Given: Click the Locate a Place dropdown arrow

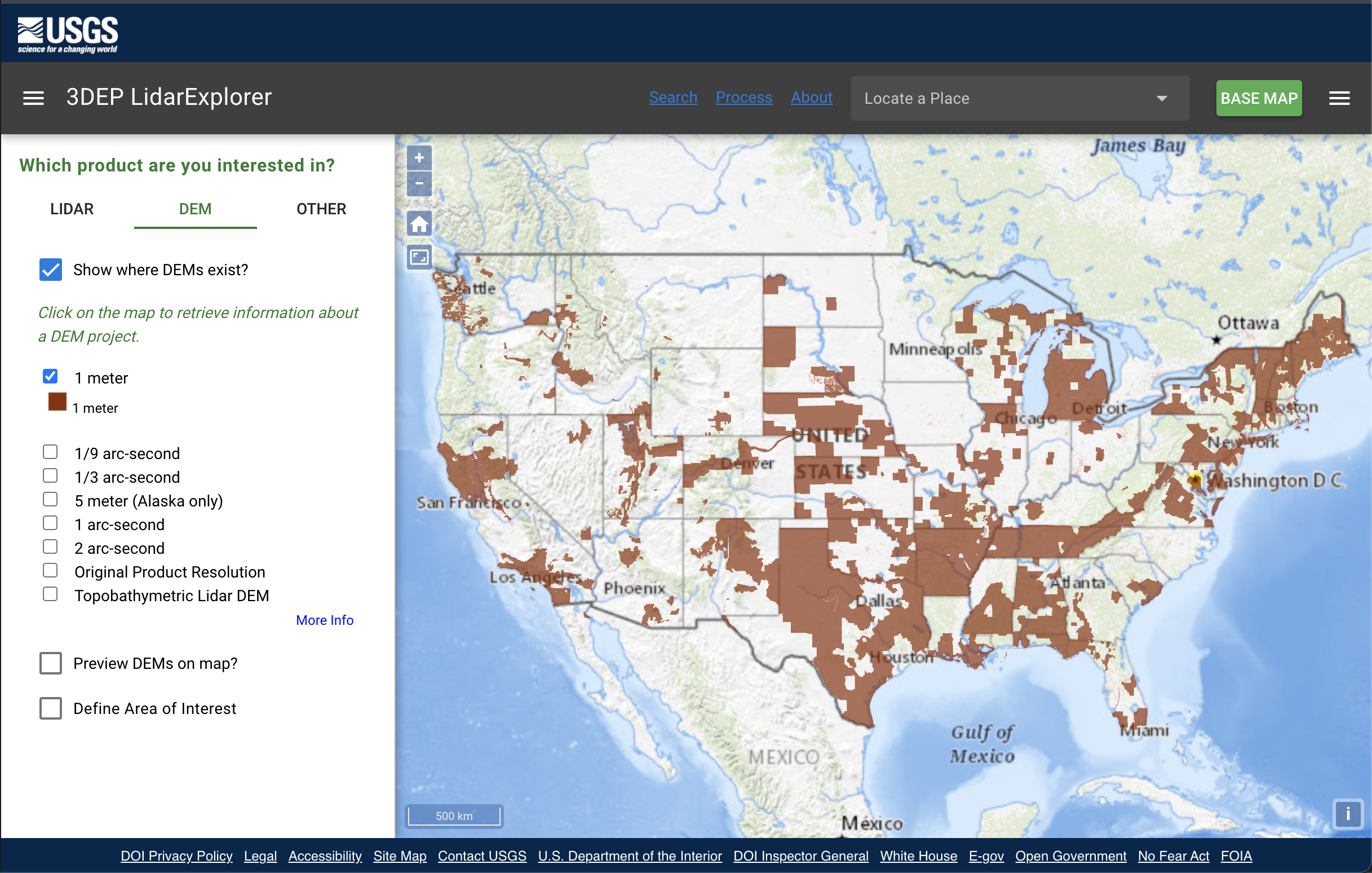Looking at the screenshot, I should tap(1162, 98).
